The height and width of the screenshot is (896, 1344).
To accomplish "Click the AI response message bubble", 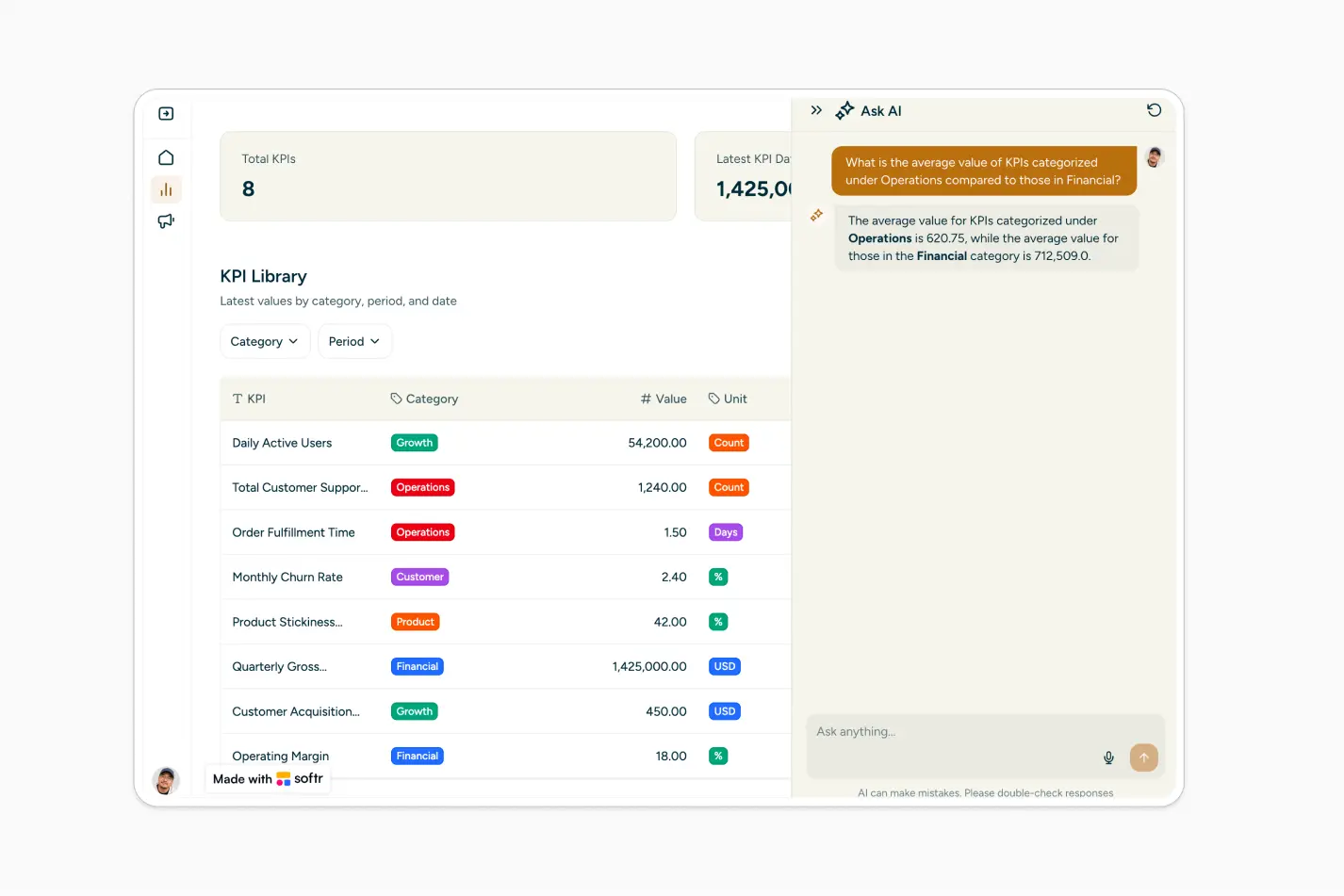I will (x=986, y=238).
